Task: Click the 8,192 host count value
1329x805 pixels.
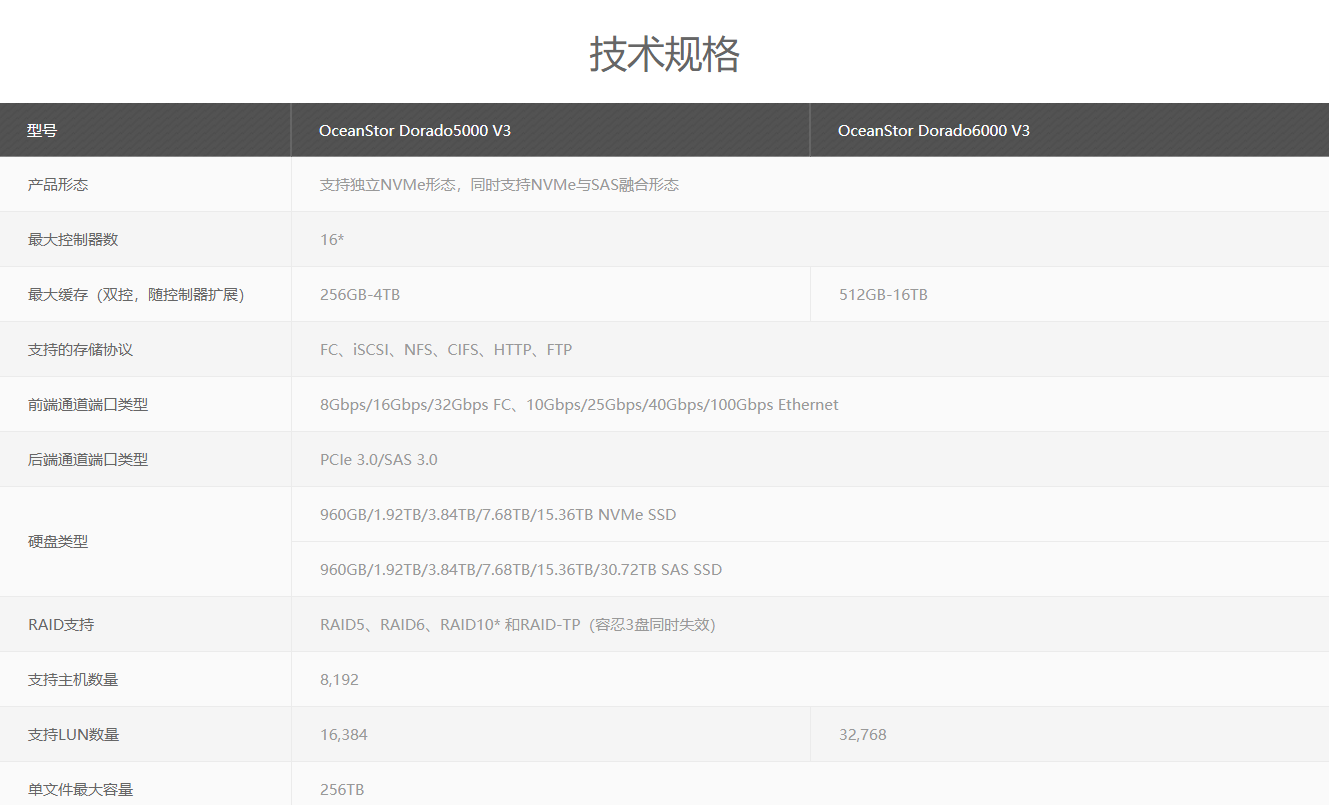Action: [339, 680]
